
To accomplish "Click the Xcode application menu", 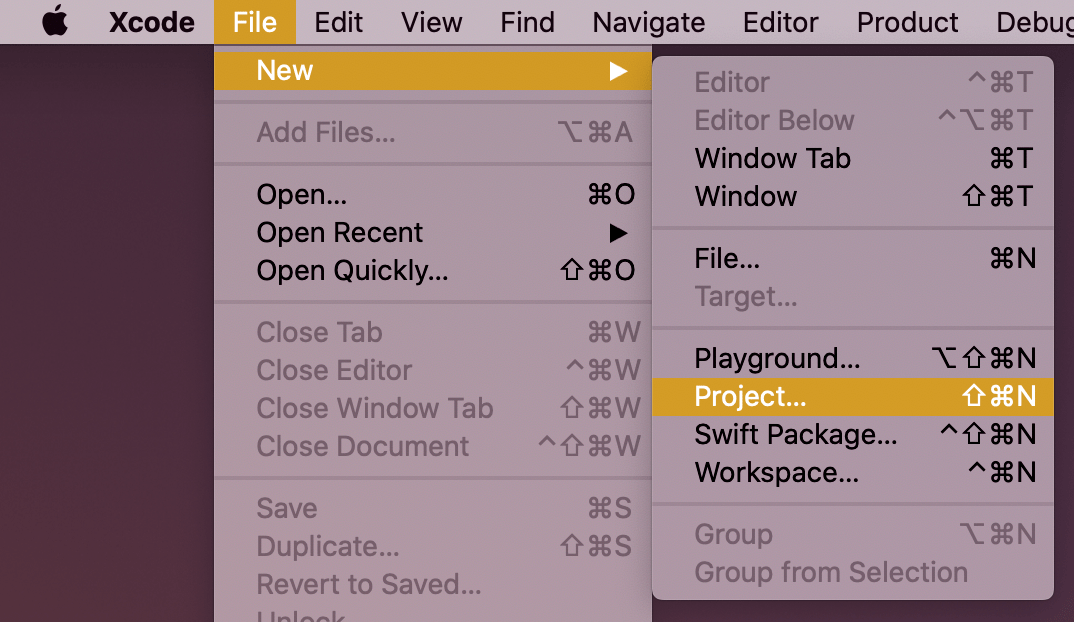I will point(151,22).
